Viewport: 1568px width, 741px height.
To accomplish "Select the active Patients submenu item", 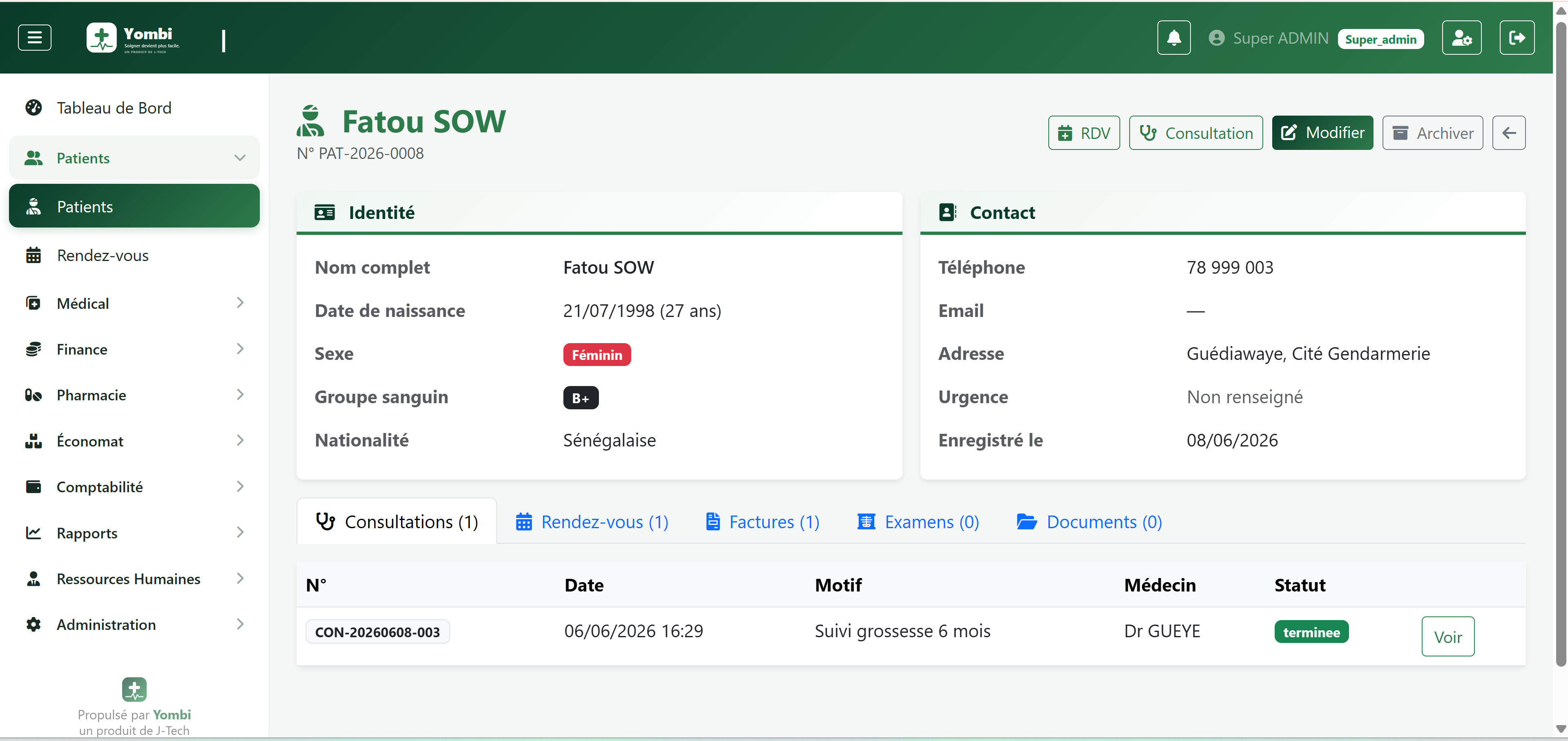I will point(134,206).
